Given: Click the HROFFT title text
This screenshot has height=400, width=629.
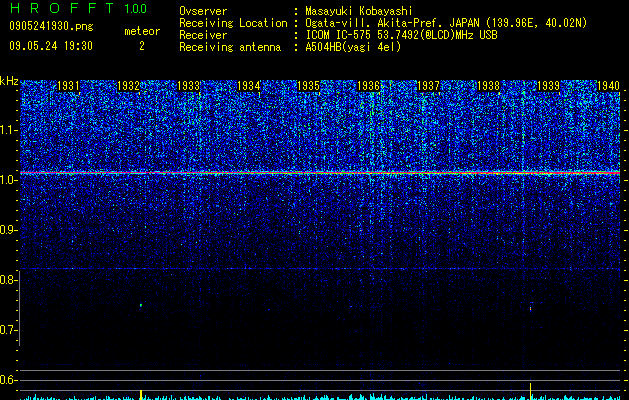Looking at the screenshot, I should pos(62,8).
